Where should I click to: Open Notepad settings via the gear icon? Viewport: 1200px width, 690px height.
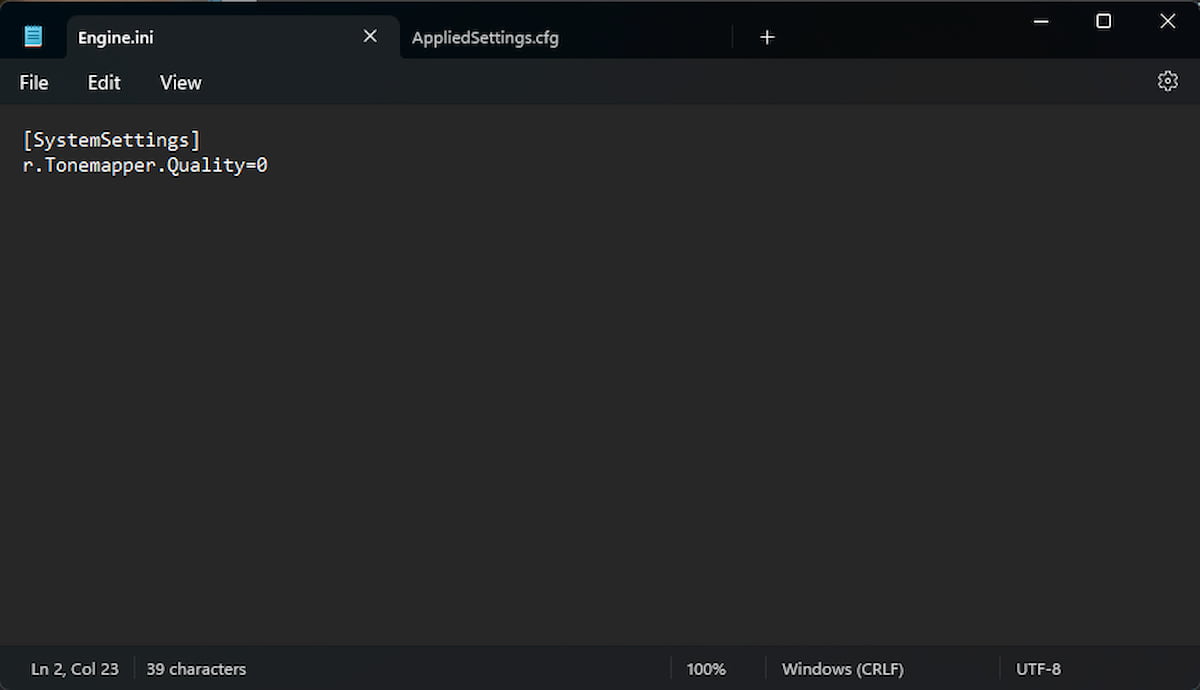coord(1167,81)
